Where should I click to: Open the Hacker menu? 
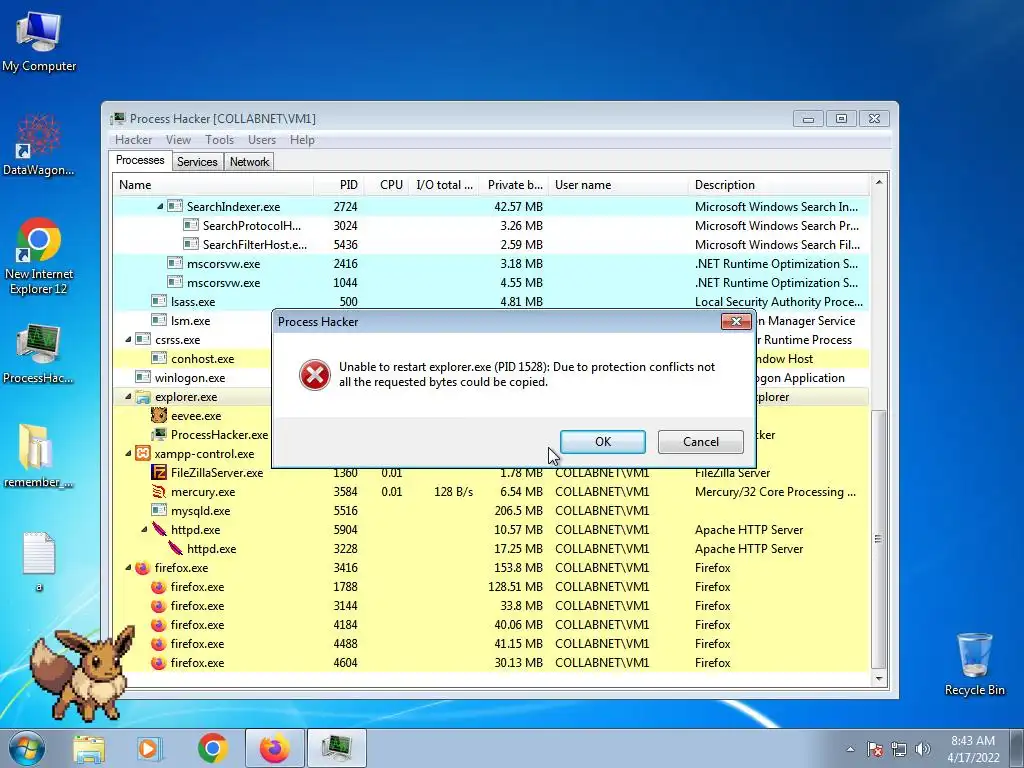coord(133,140)
